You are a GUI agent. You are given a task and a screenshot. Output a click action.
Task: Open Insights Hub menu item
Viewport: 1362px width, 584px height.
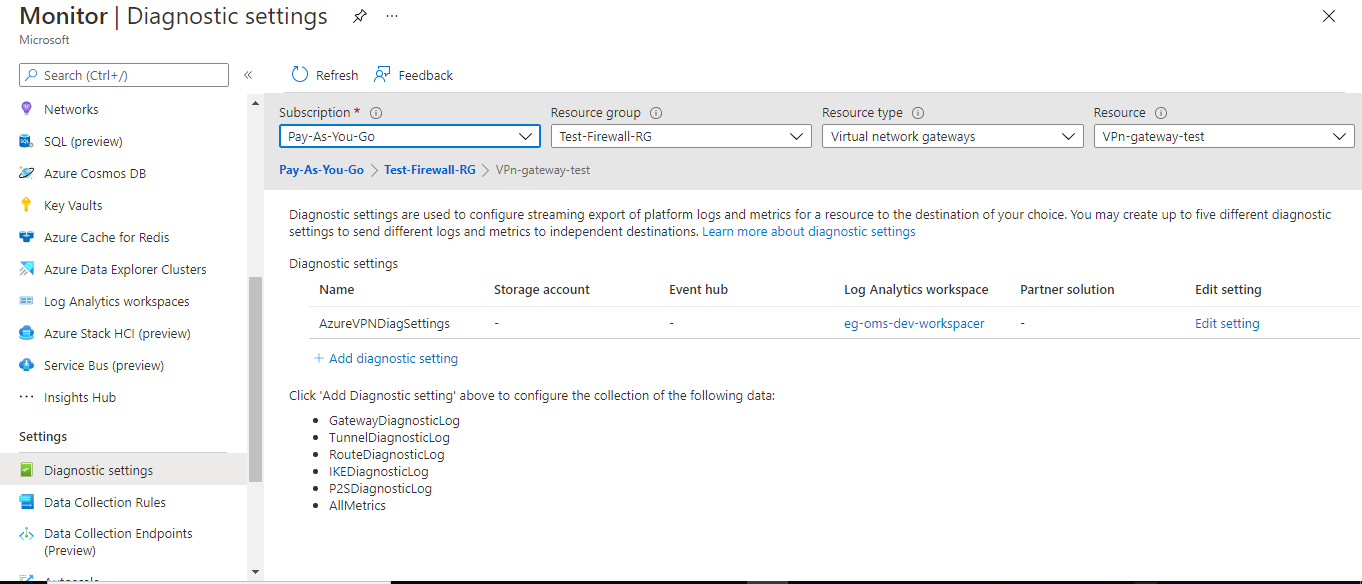point(80,397)
